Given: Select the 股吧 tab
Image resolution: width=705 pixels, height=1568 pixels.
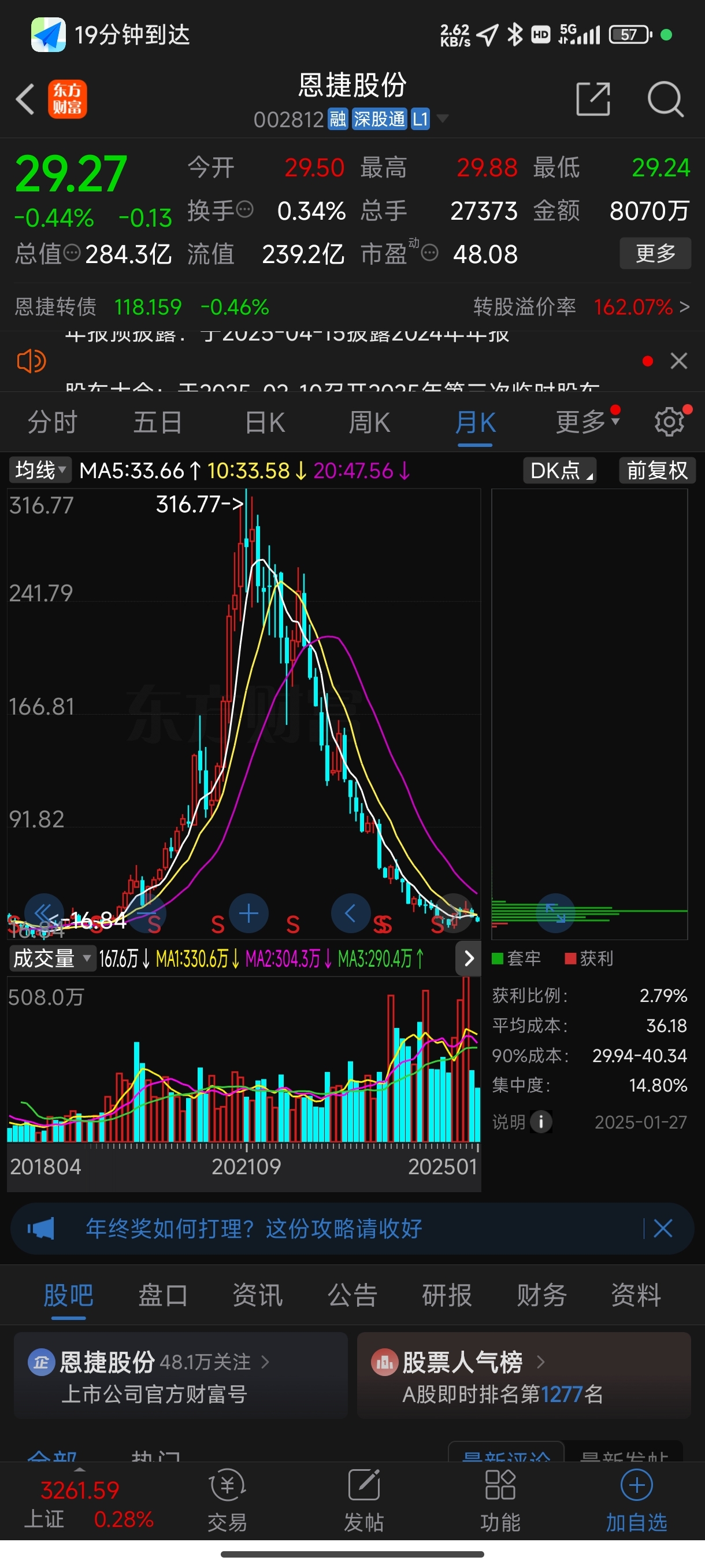Looking at the screenshot, I should (x=69, y=1295).
